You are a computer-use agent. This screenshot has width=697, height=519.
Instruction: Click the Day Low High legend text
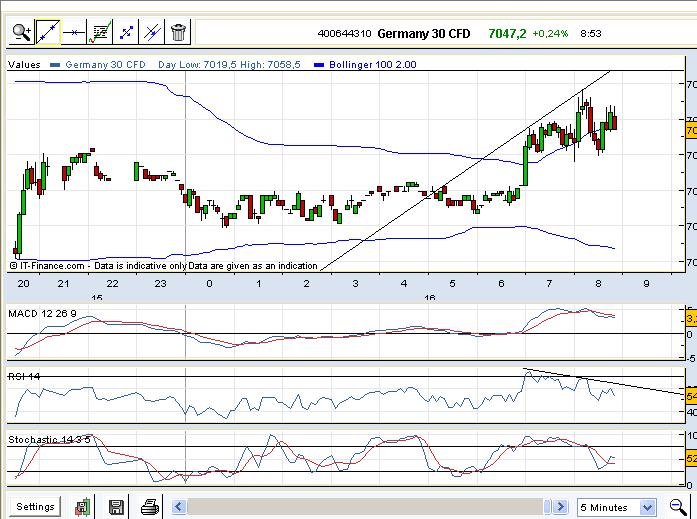pos(229,64)
